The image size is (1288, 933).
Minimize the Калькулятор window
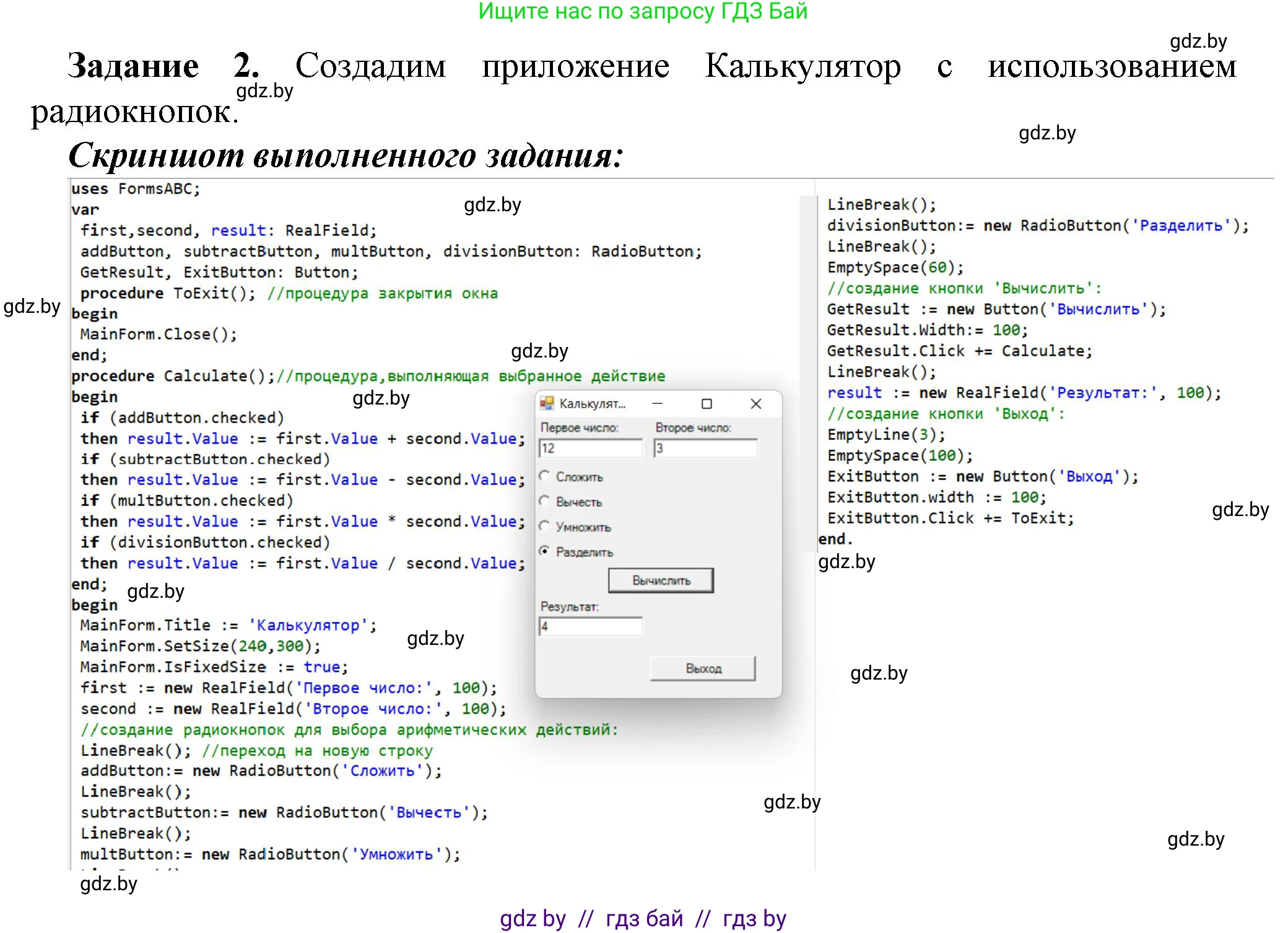pos(658,403)
